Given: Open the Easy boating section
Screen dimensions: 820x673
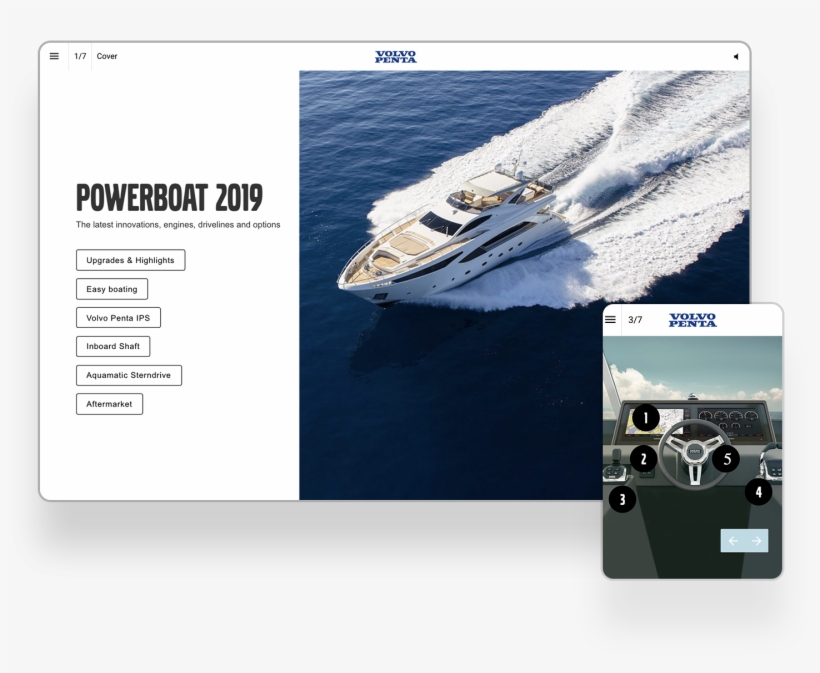Looking at the screenshot, I should tap(111, 289).
